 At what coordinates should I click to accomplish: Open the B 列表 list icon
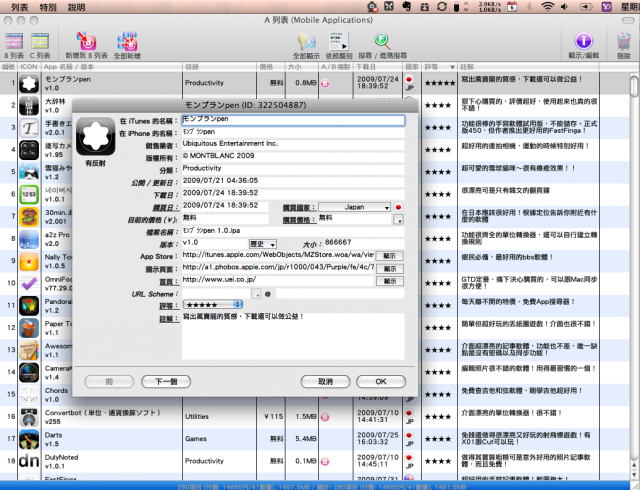pyautogui.click(x=14, y=41)
